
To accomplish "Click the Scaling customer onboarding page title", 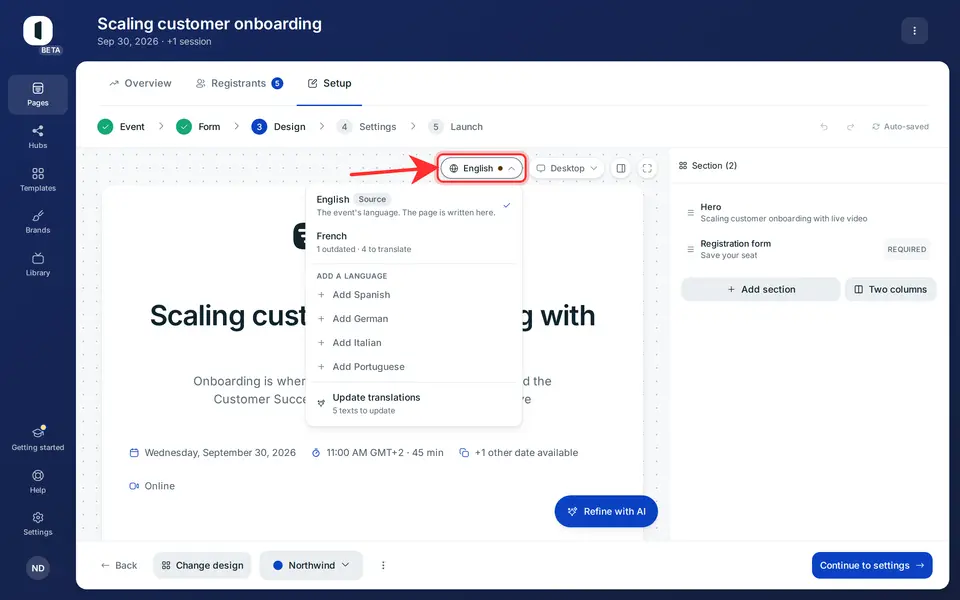I will tap(209, 24).
